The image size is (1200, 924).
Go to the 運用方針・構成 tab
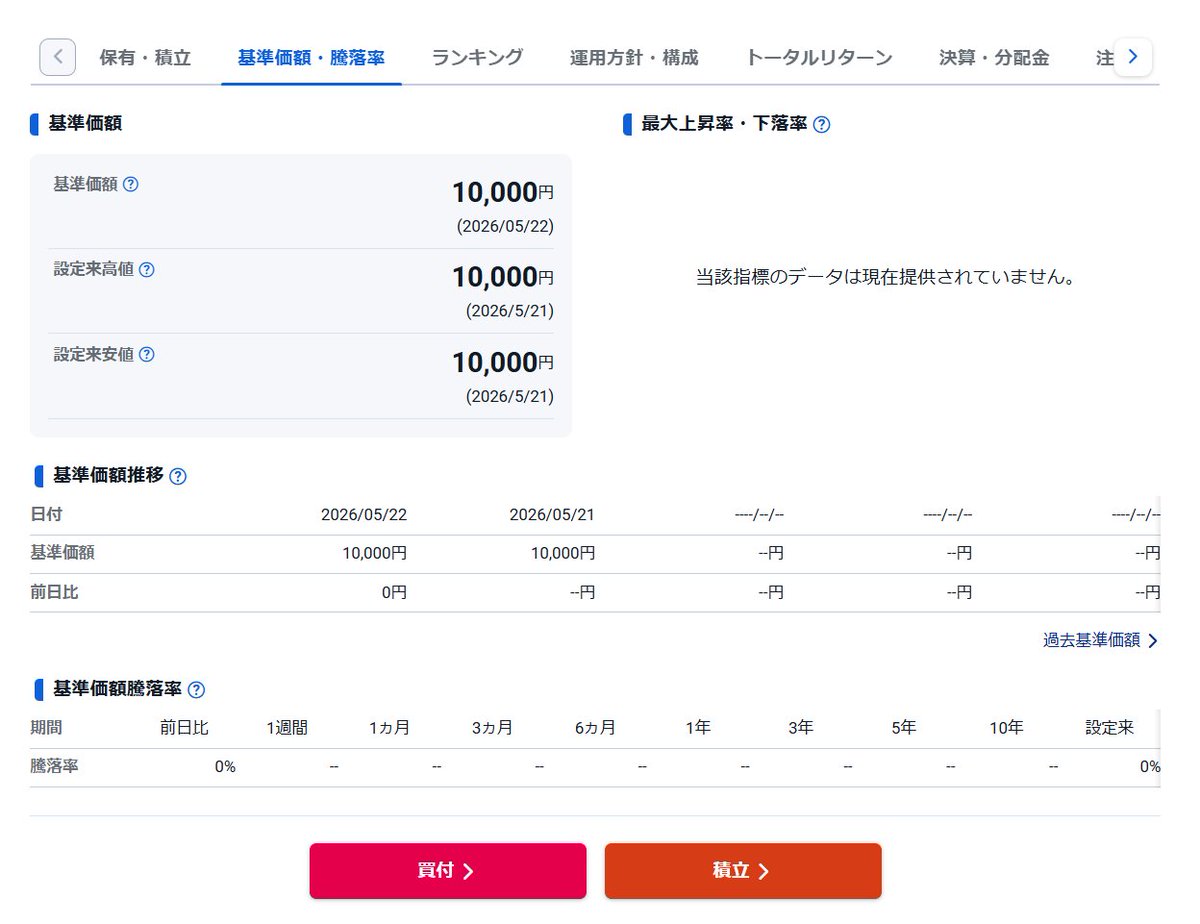pos(634,58)
